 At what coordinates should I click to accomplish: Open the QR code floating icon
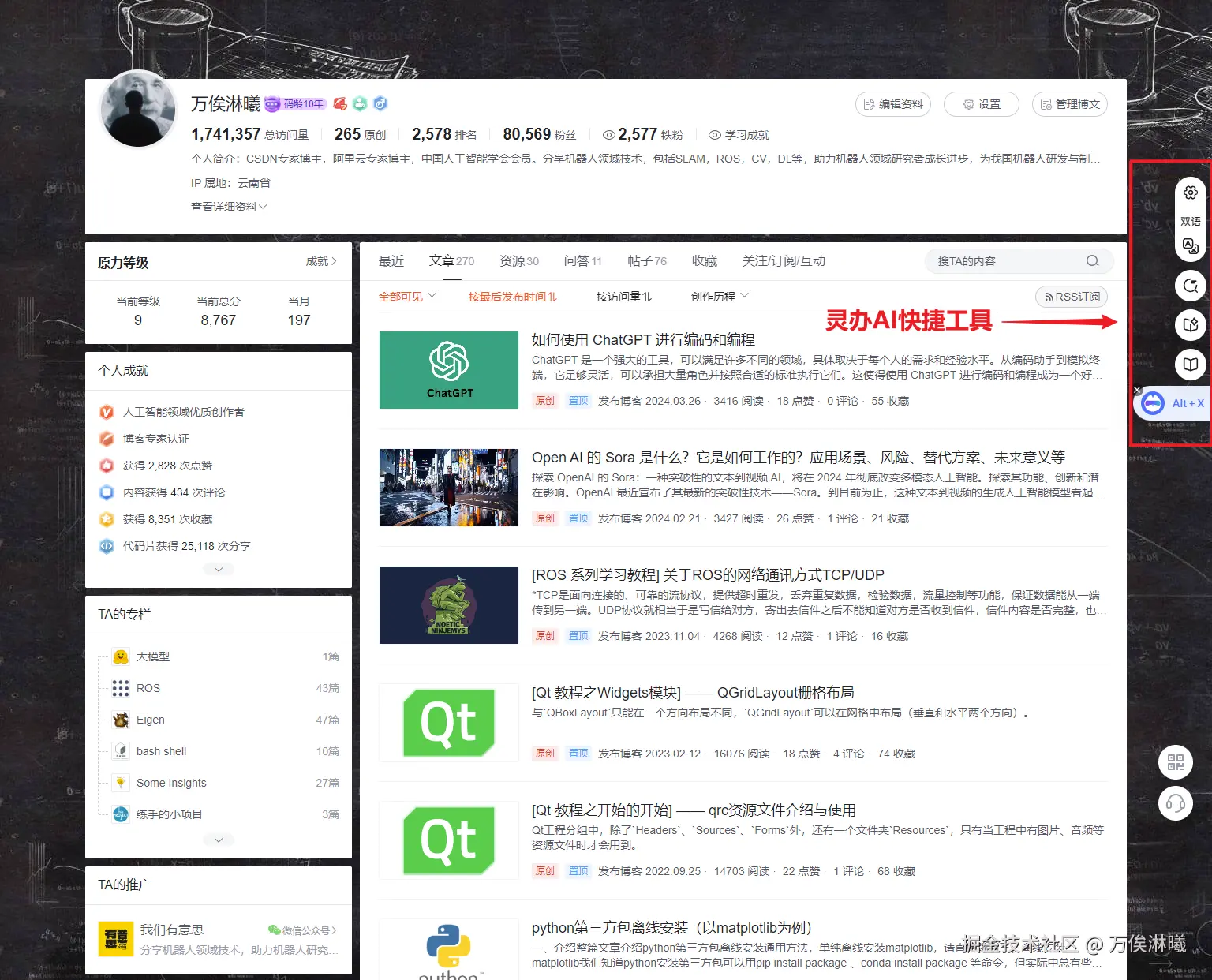pos(1176,762)
